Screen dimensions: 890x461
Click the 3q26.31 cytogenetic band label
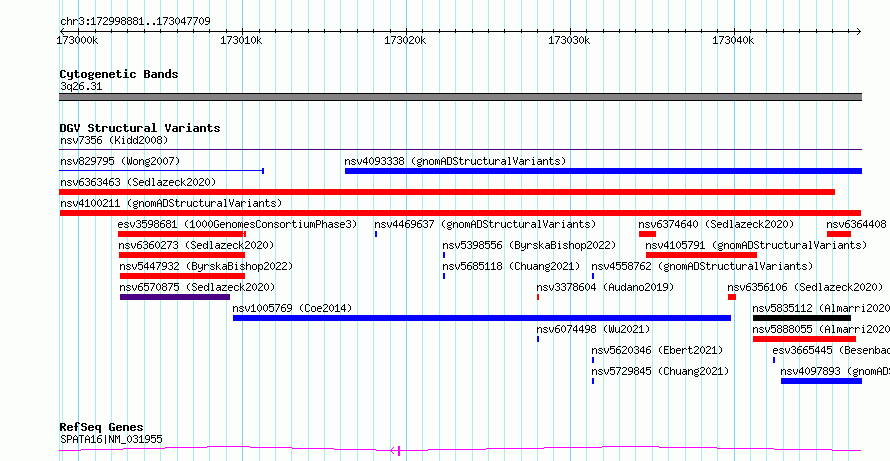pyautogui.click(x=81, y=87)
